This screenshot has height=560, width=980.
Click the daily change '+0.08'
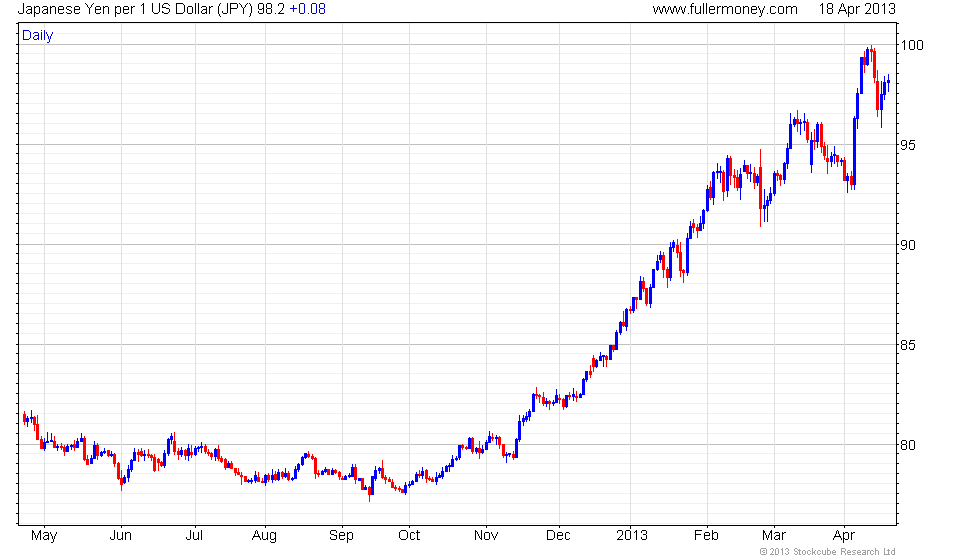pyautogui.click(x=308, y=9)
